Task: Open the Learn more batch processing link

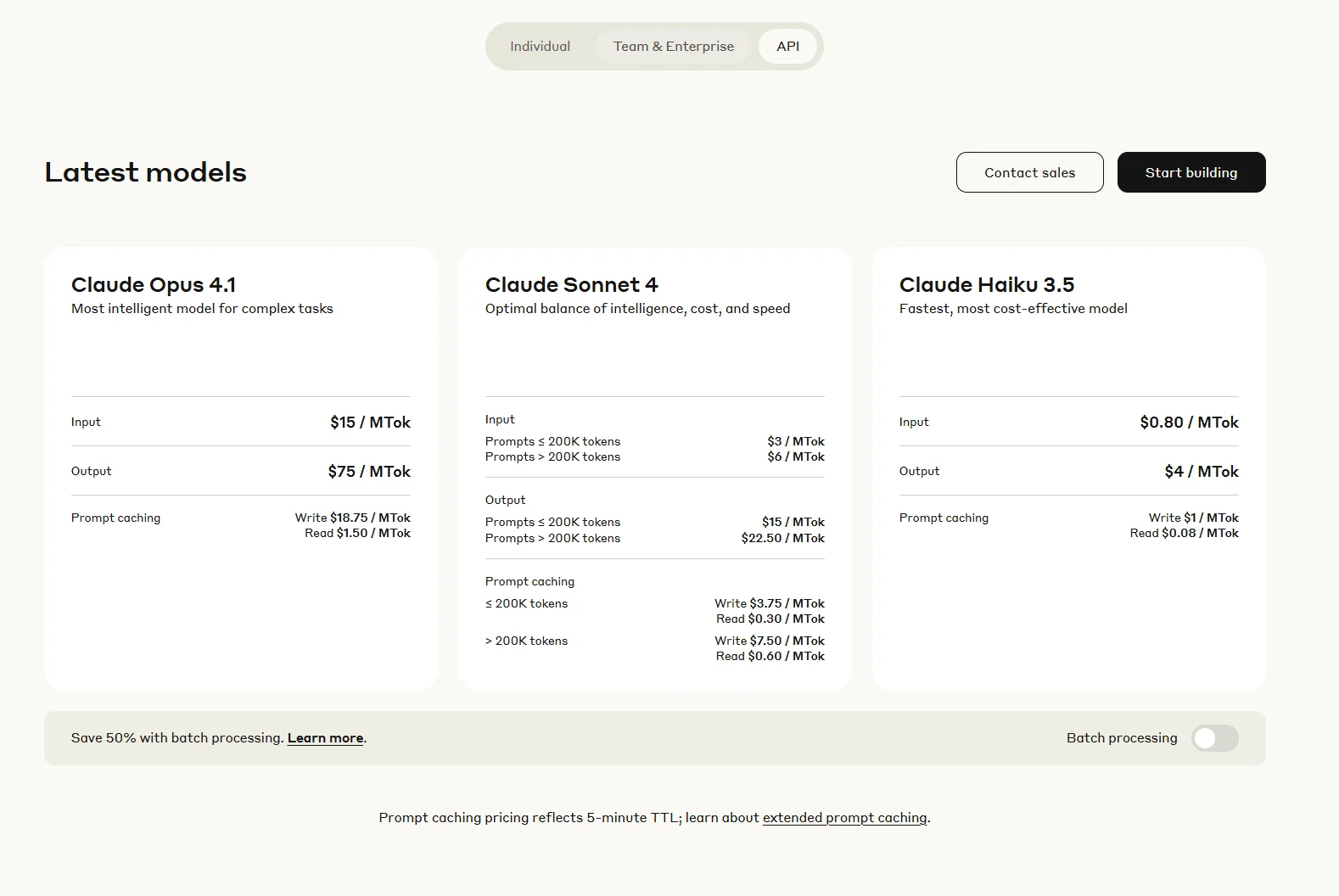Action: (x=325, y=738)
